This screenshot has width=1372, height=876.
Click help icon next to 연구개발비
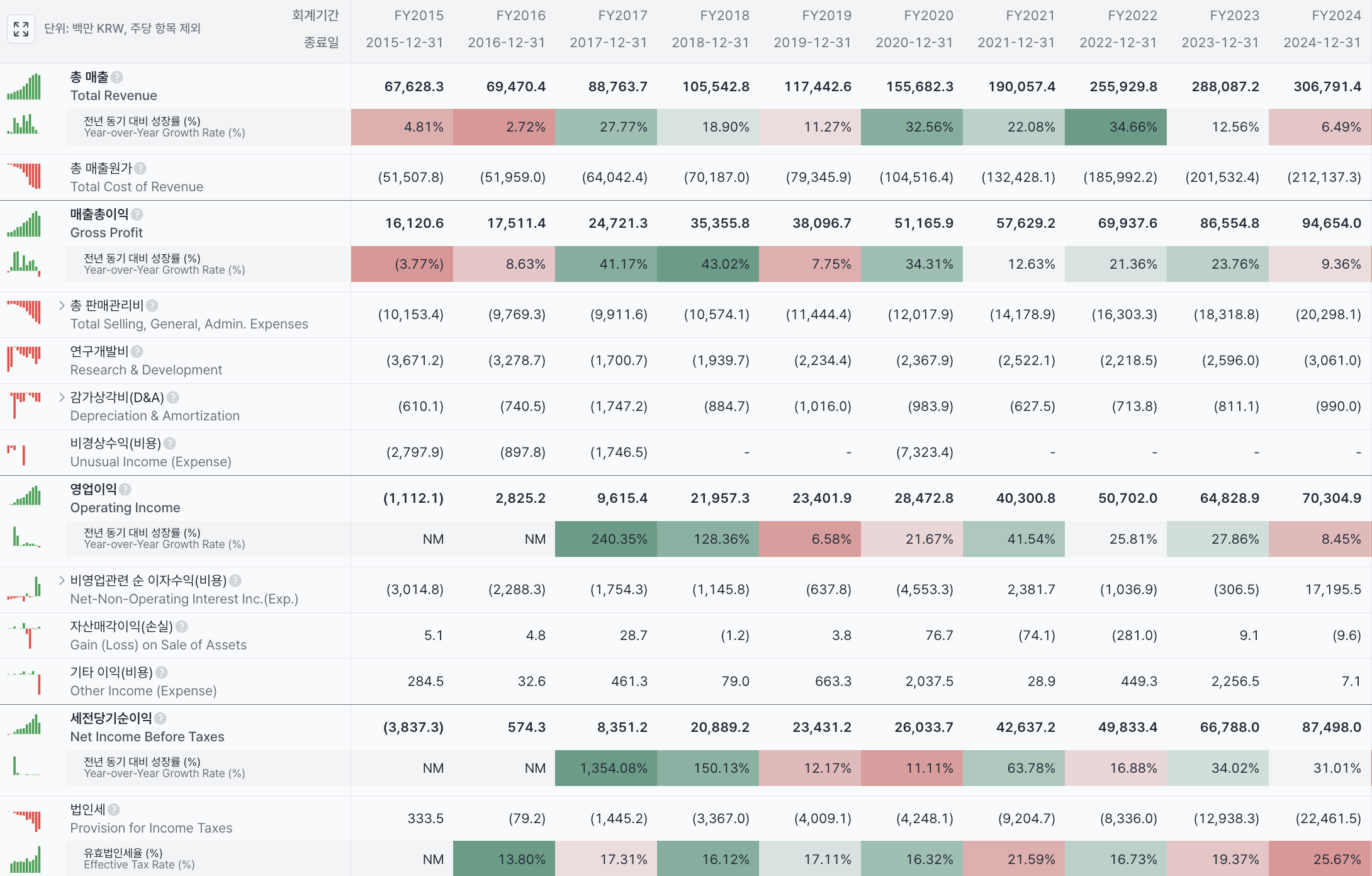(x=137, y=352)
